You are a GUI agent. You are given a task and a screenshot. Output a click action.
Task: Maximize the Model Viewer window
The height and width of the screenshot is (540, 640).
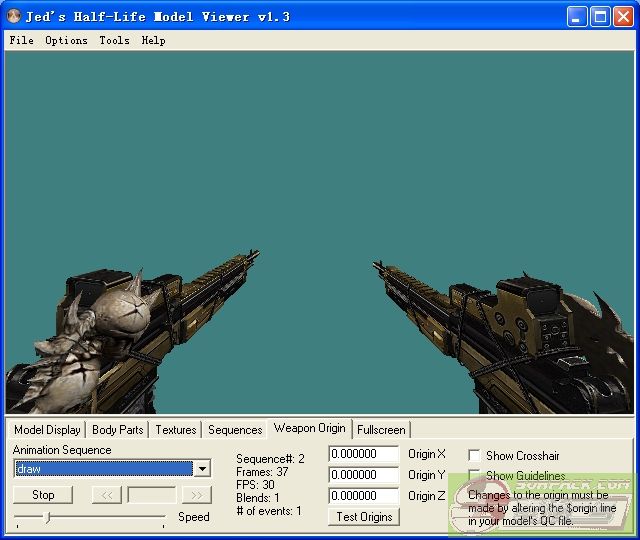click(600, 17)
